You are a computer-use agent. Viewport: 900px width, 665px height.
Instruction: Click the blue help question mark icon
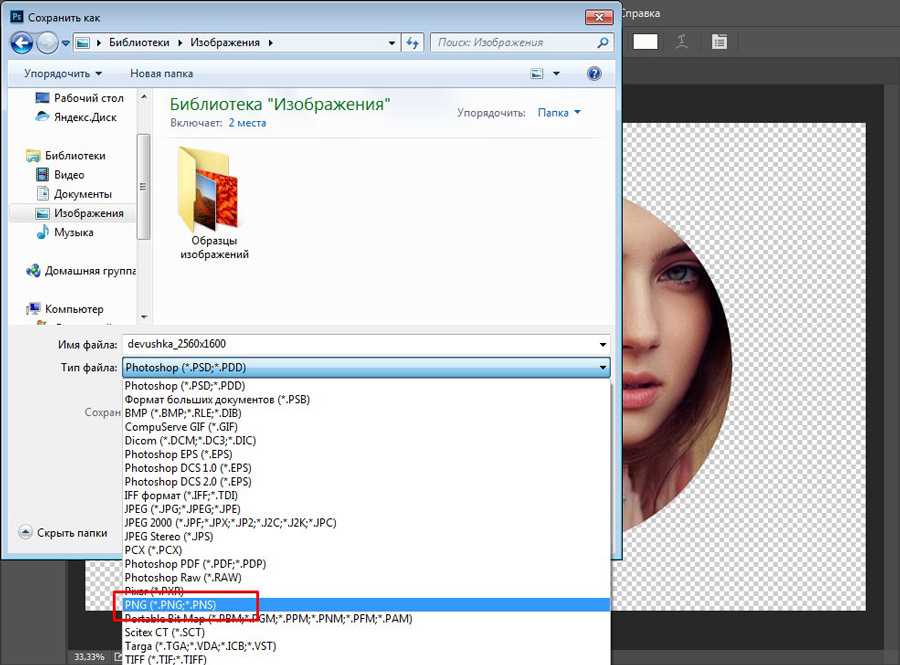(x=595, y=73)
